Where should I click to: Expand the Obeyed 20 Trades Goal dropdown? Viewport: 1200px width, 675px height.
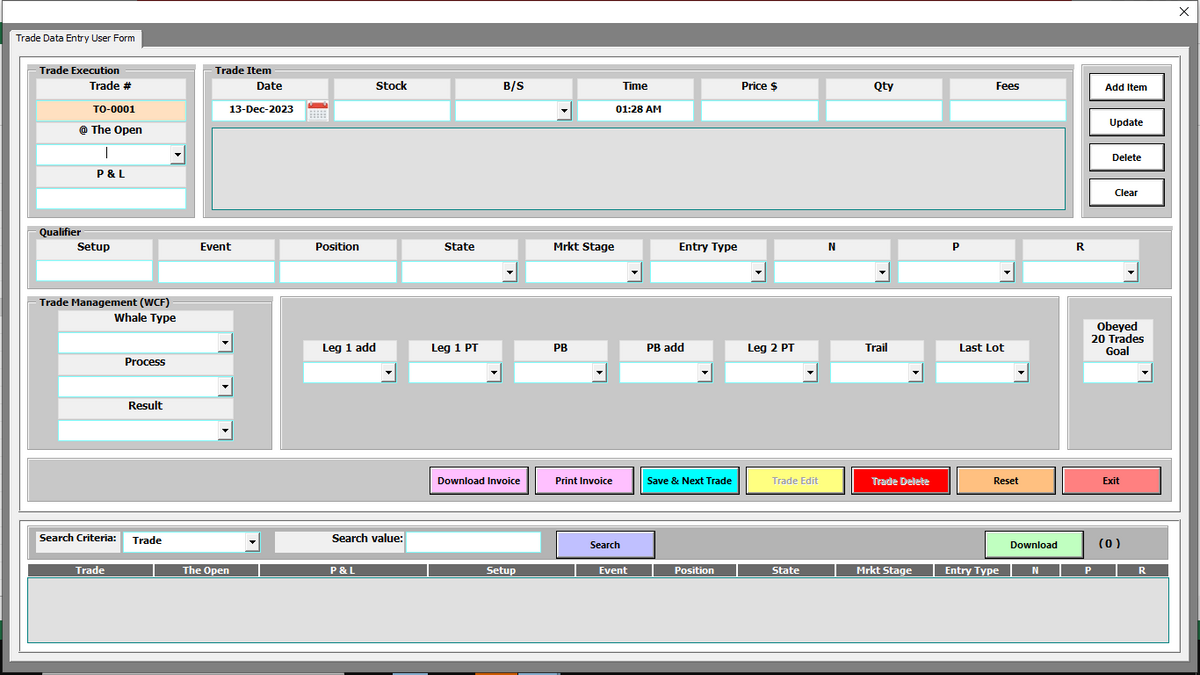(1145, 373)
